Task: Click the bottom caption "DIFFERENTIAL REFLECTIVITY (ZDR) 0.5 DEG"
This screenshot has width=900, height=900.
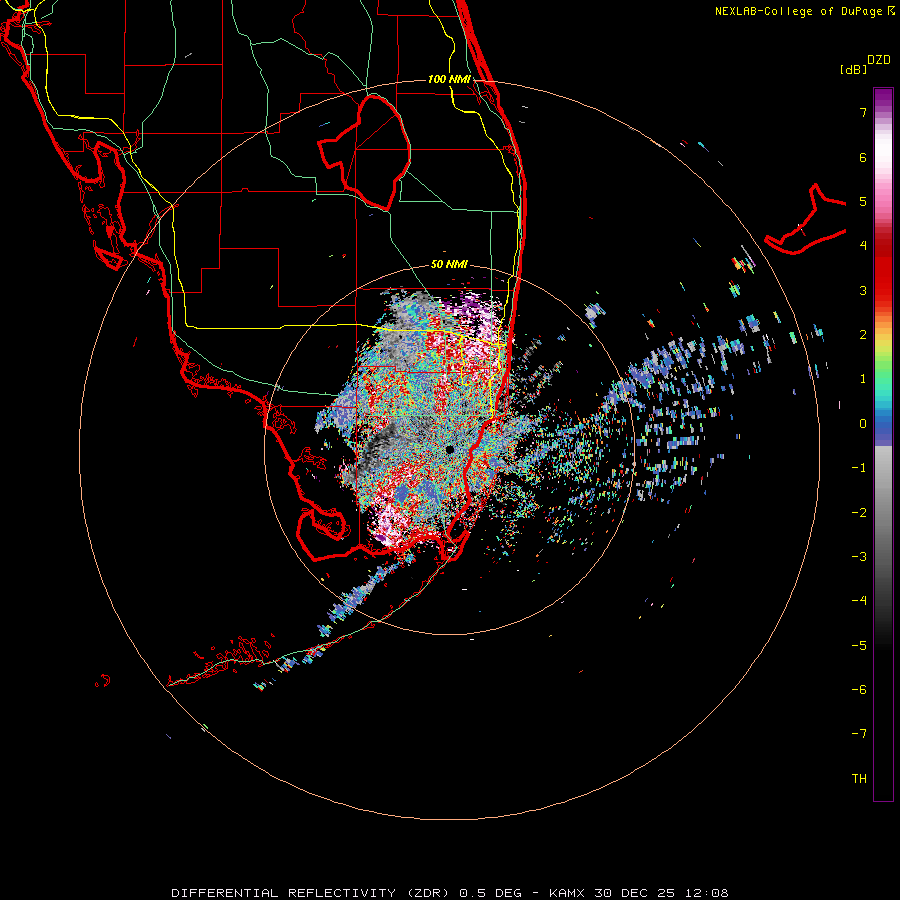Action: [x=347, y=893]
